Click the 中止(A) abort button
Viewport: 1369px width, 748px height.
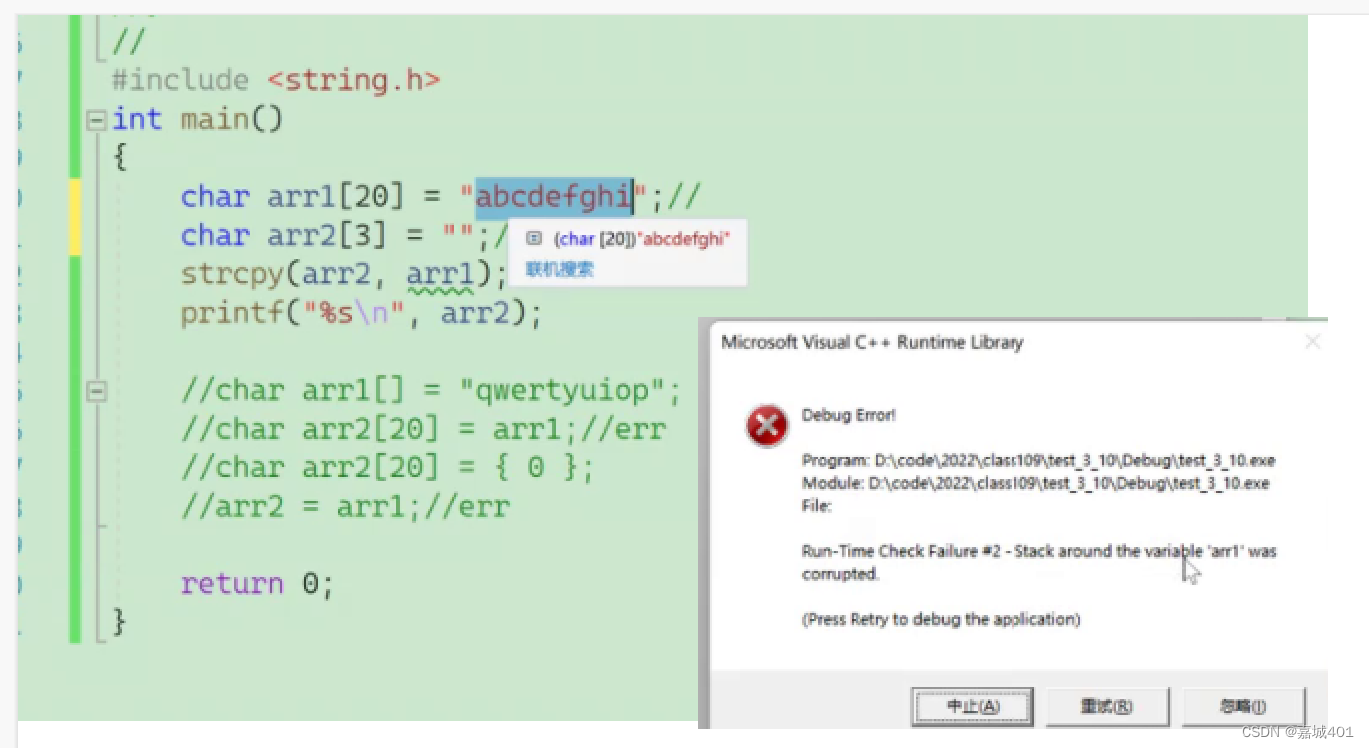pyautogui.click(x=972, y=706)
